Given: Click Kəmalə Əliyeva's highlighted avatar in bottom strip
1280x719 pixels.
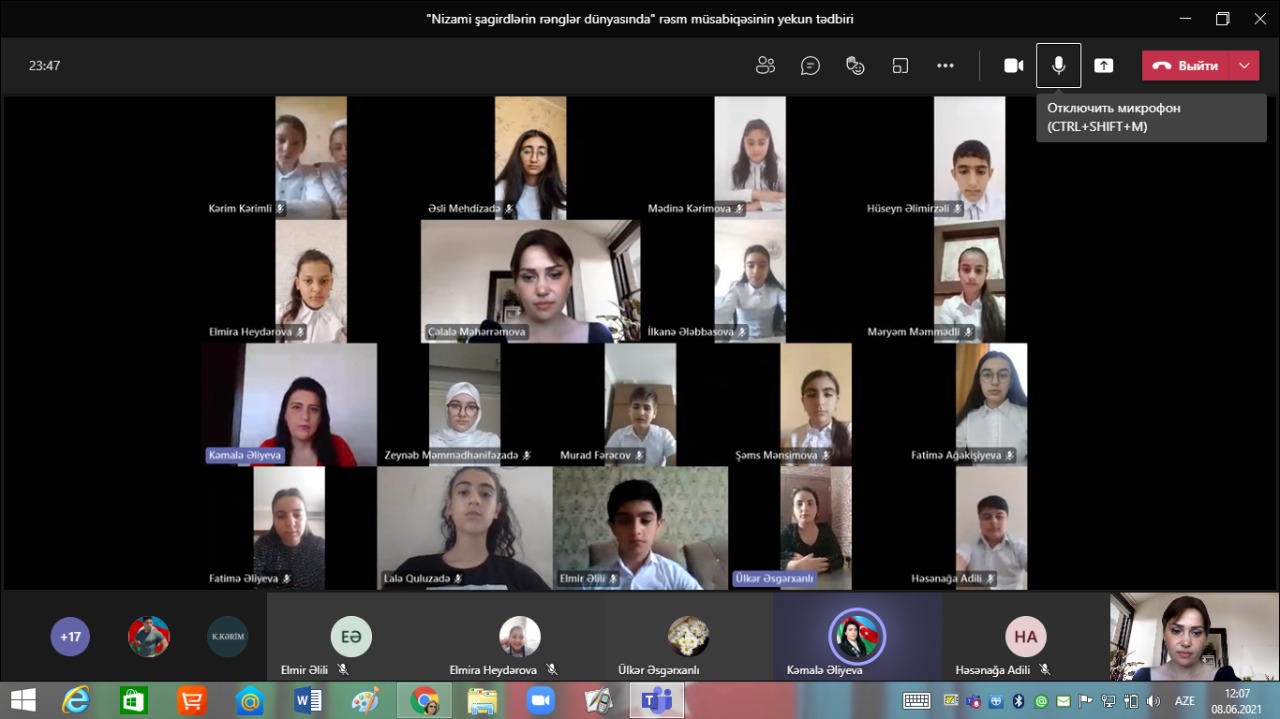Looking at the screenshot, I should [857, 637].
